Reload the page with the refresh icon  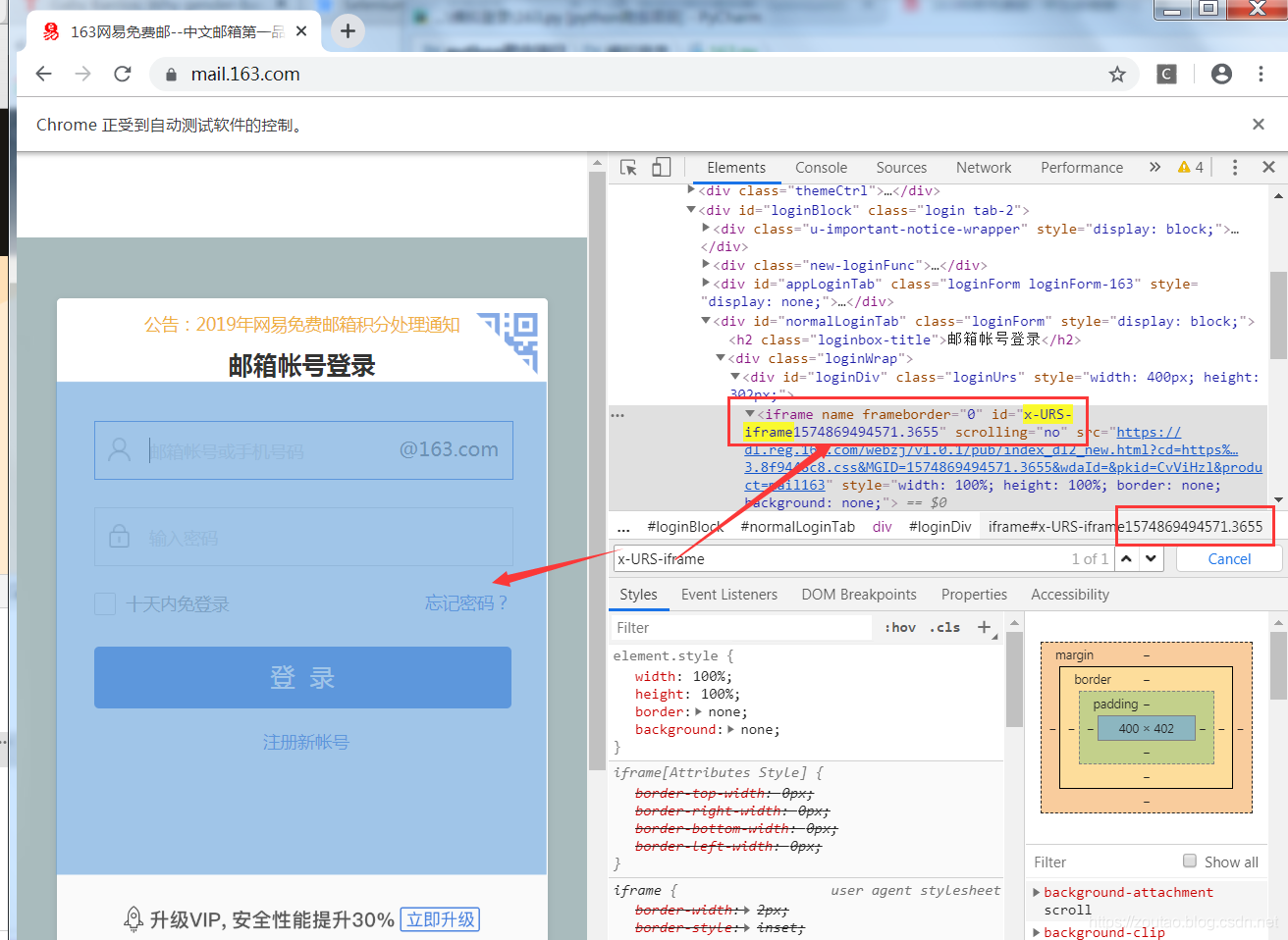[123, 74]
